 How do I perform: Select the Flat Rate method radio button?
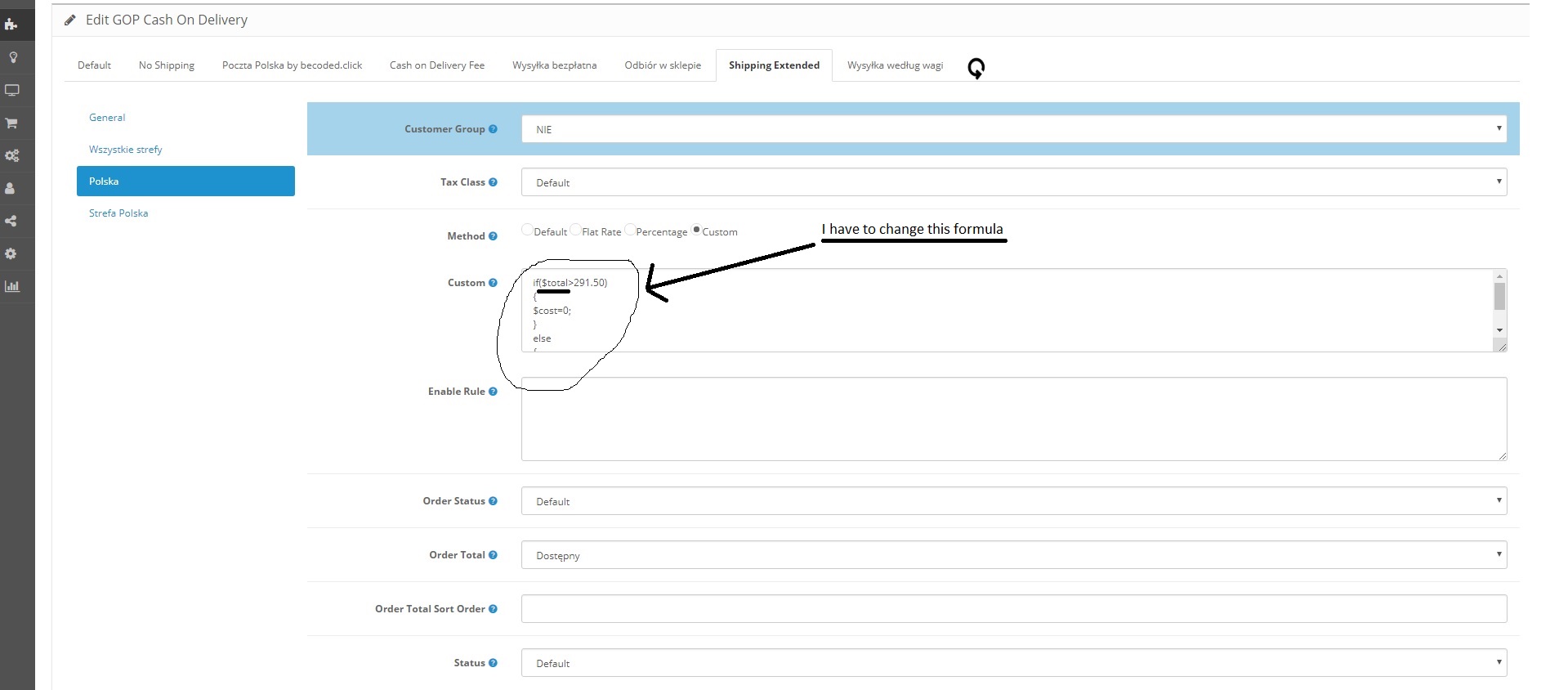[x=575, y=230]
